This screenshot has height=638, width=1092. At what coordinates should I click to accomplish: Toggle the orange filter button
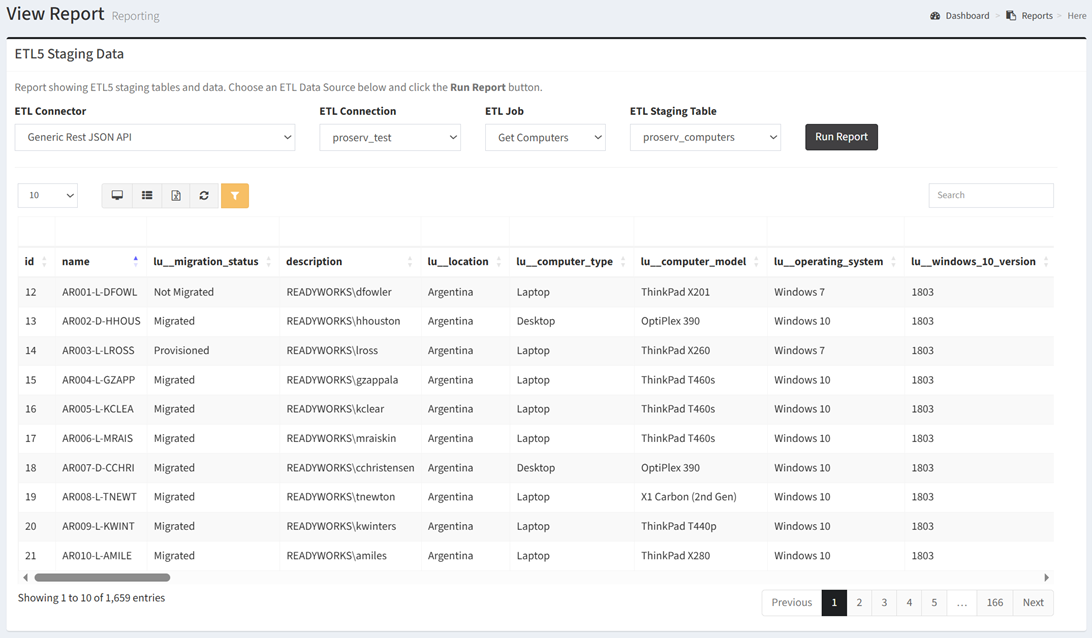click(234, 196)
